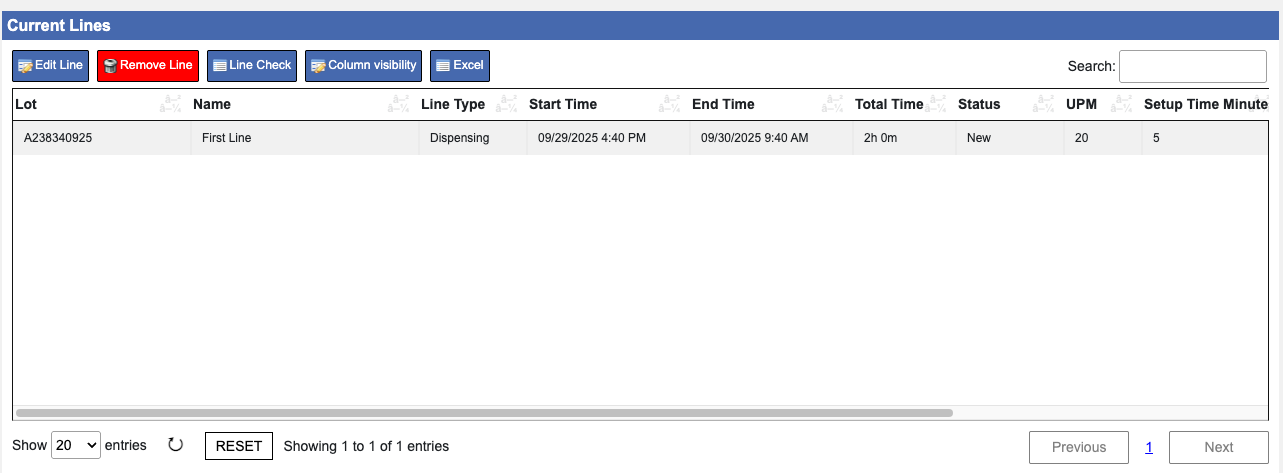
Task: Sort by the End Time icon
Action: click(833, 104)
